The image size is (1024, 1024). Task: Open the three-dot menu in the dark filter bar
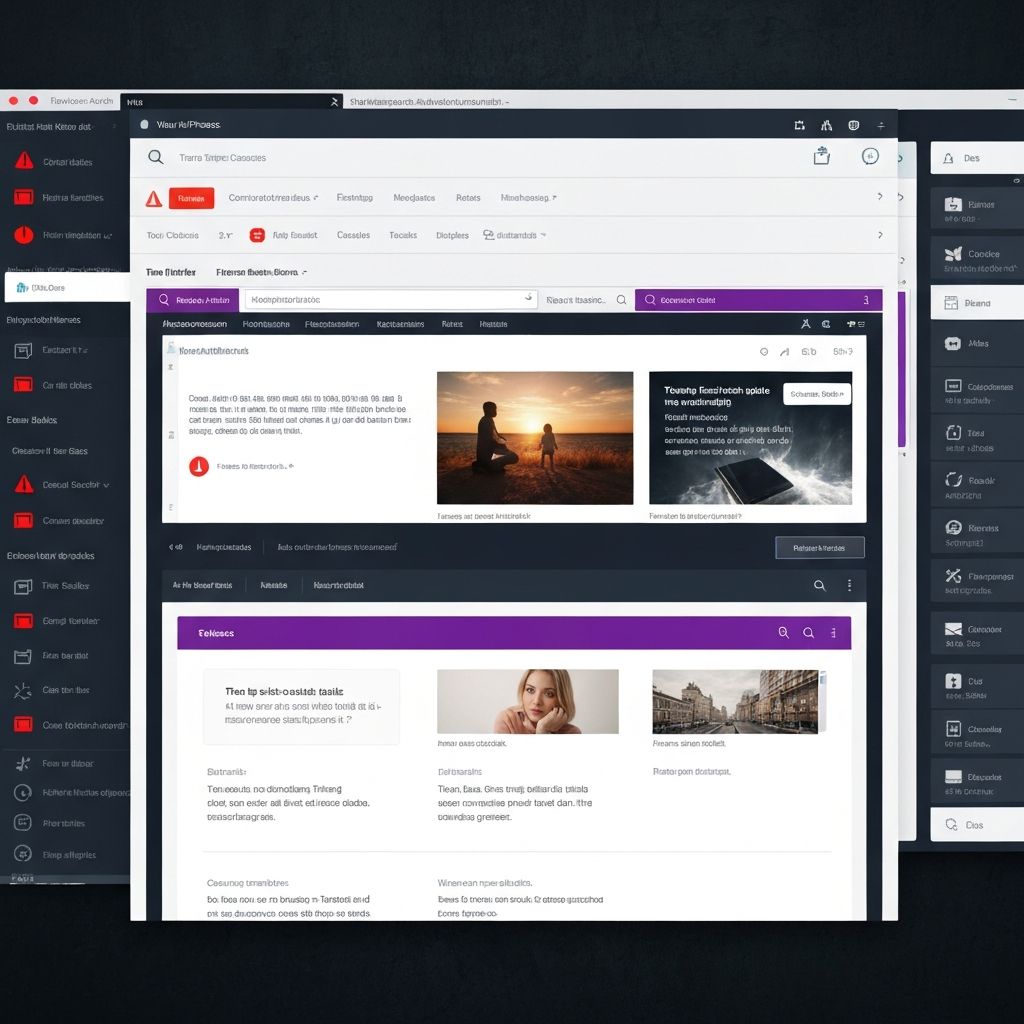(849, 586)
